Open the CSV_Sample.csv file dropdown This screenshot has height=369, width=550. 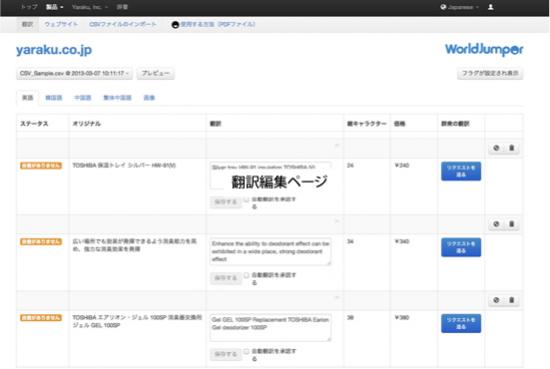(x=74, y=73)
